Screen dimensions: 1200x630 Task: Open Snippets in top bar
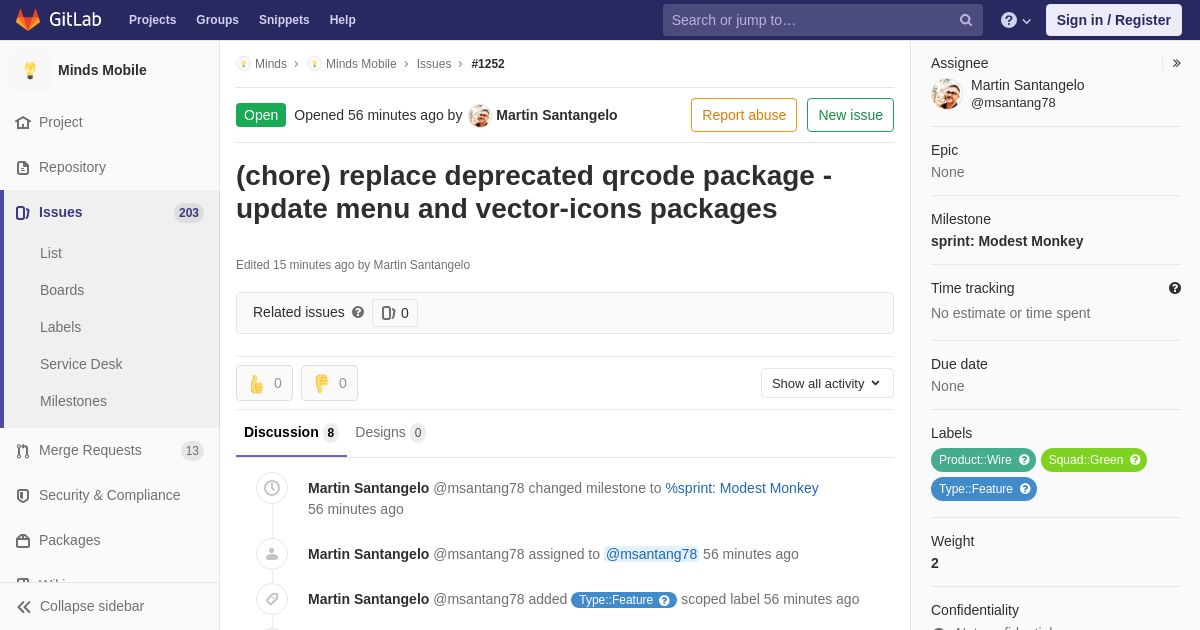[284, 20]
